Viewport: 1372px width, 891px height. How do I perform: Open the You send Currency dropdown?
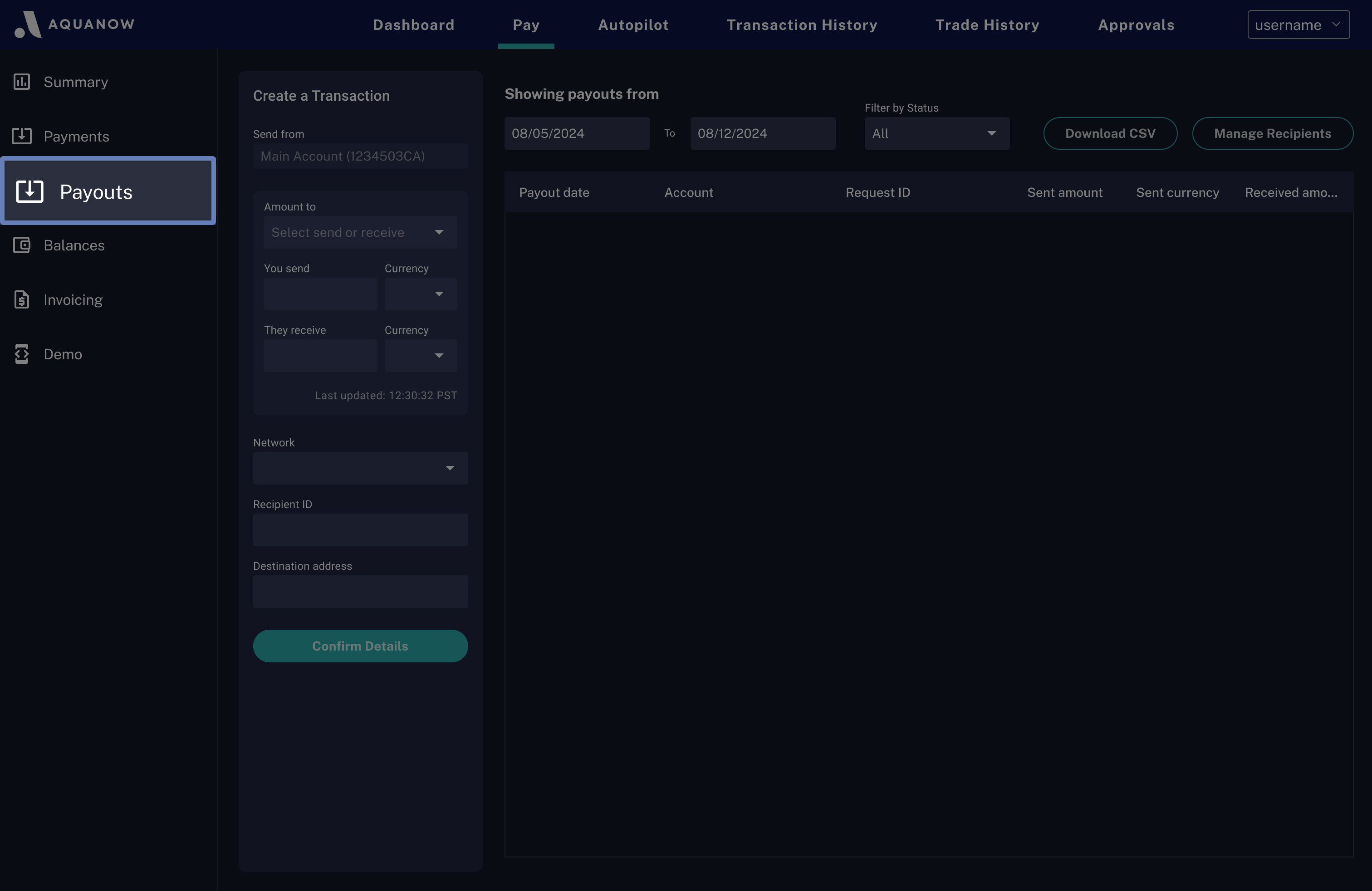click(x=420, y=294)
